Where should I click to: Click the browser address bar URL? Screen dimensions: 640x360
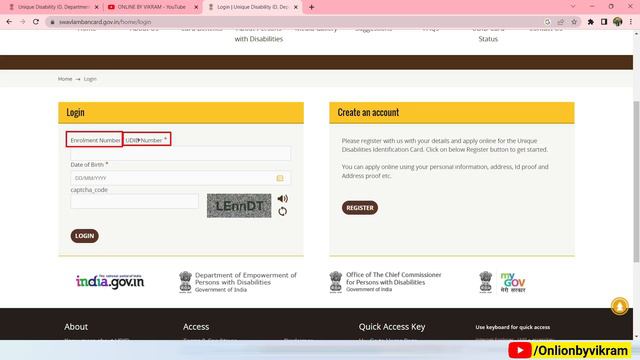coord(105,22)
